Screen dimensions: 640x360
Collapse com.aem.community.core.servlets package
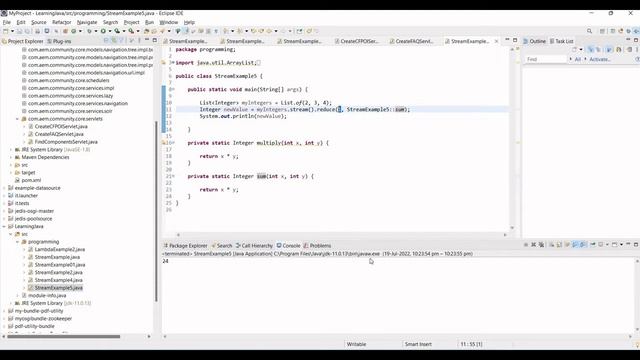pyautogui.click(x=17, y=119)
